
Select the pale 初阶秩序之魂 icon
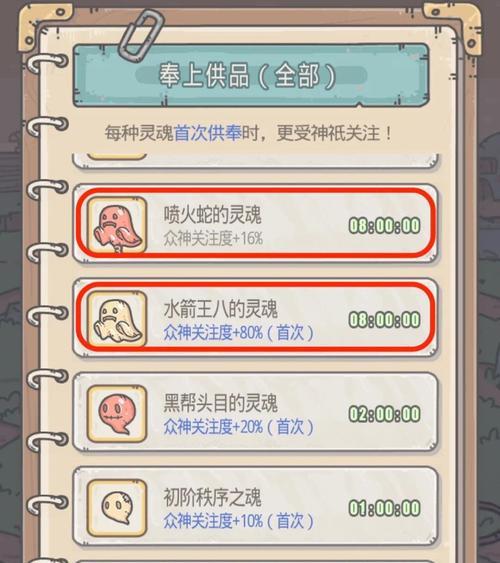[x=117, y=508]
